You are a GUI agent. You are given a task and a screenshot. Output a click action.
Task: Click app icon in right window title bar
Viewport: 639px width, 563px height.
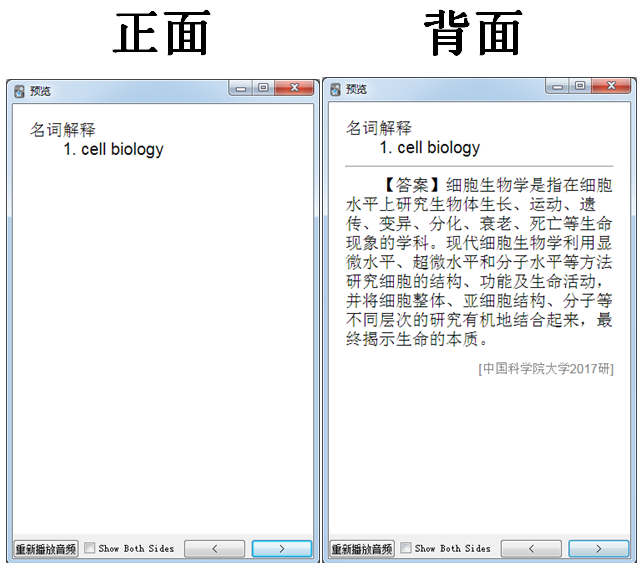coord(335,90)
